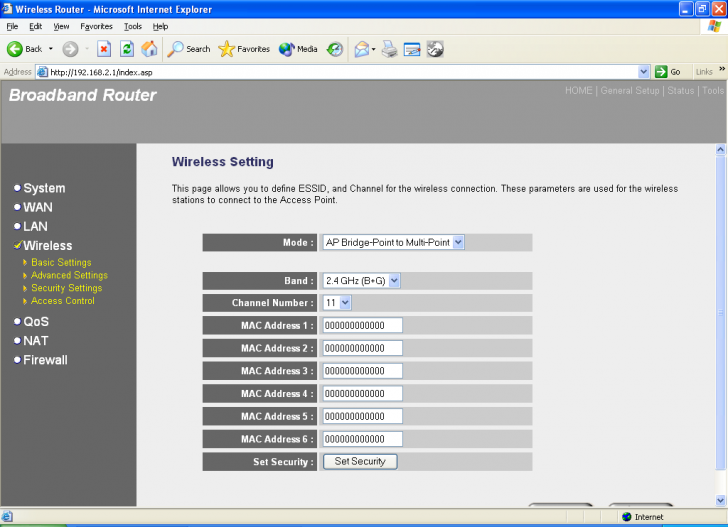Click the Internet zone globe icon

627,517
